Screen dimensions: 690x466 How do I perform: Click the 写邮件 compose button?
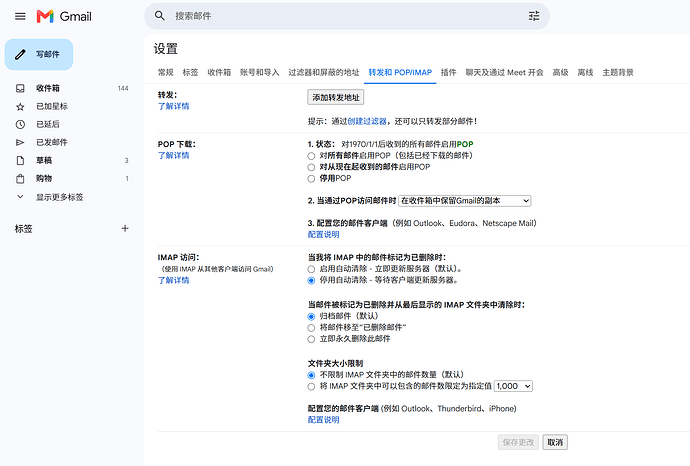(x=39, y=54)
